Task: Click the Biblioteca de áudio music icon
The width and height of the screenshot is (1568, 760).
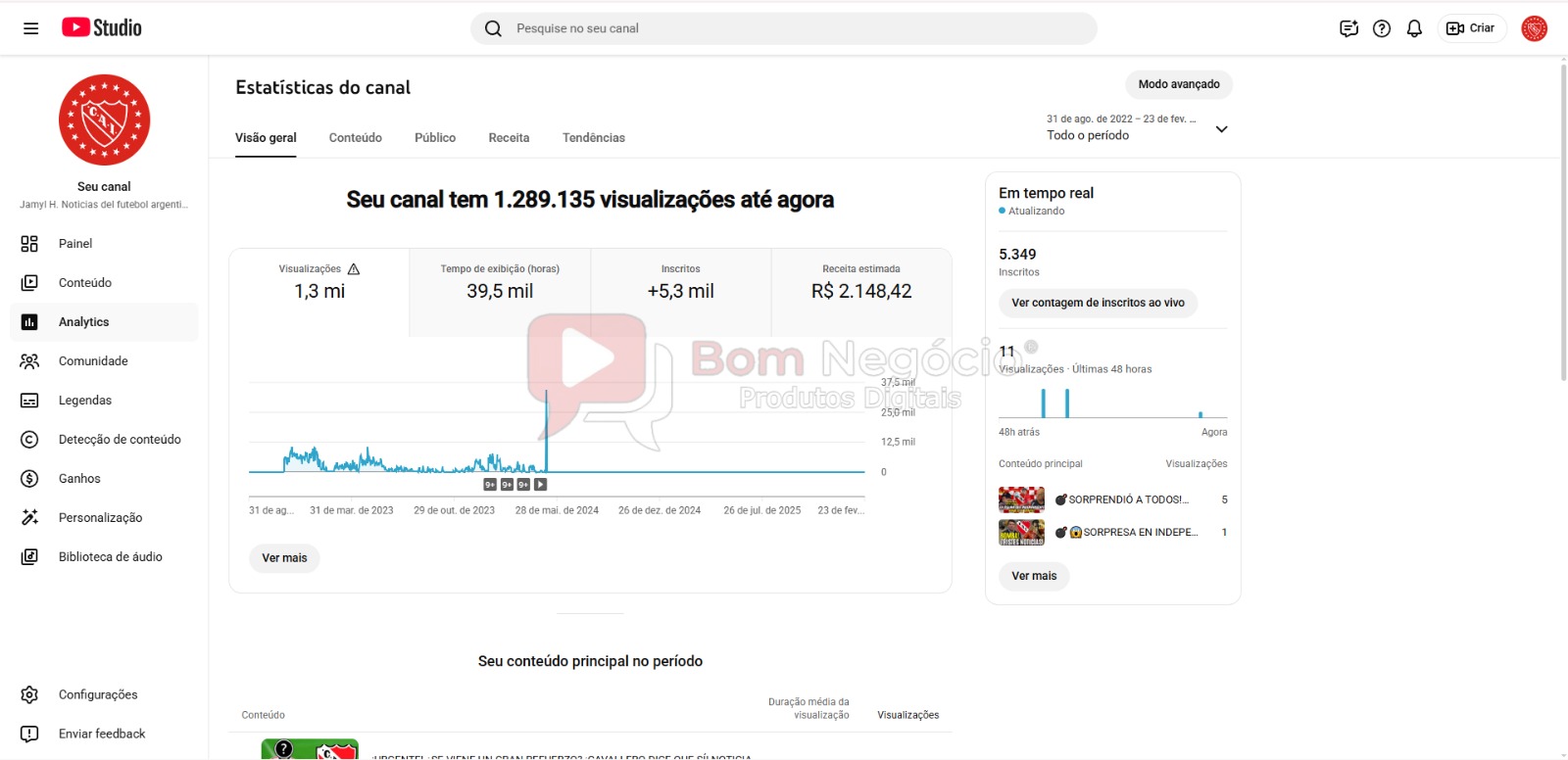Action: click(x=29, y=557)
